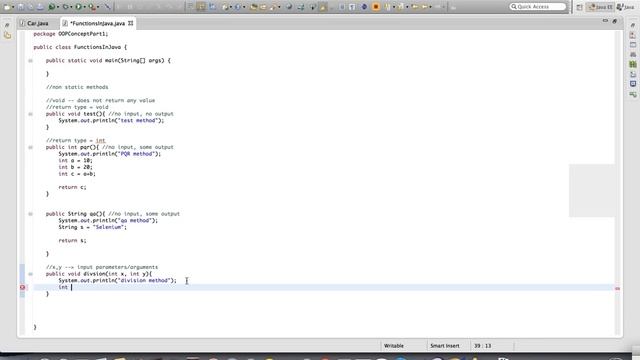The width and height of the screenshot is (640, 360).
Task: Click the 'return c;' line
Action: 72,187
